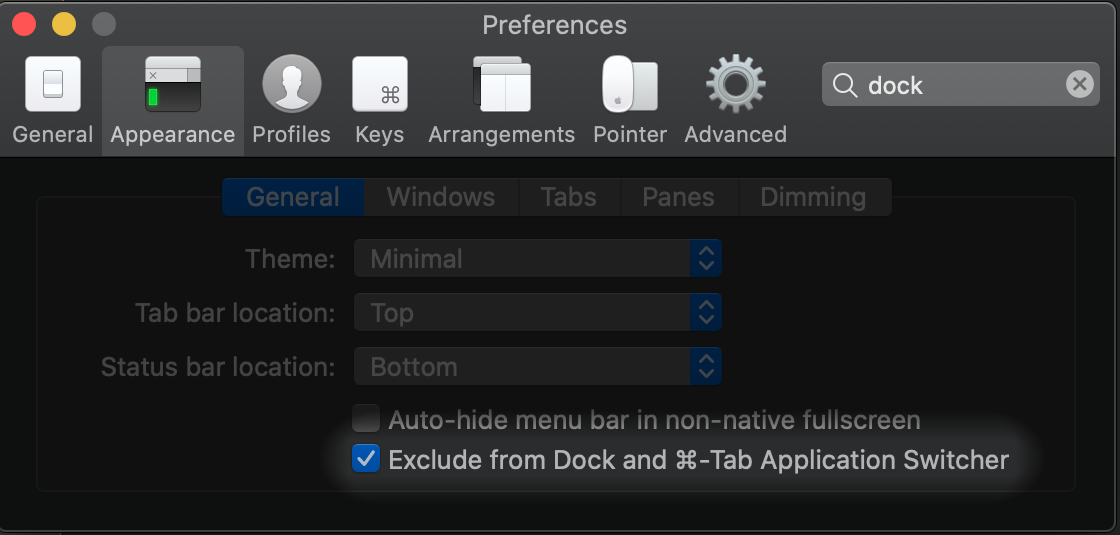Open Status bar location dropdown
The width and height of the screenshot is (1120, 535).
537,367
